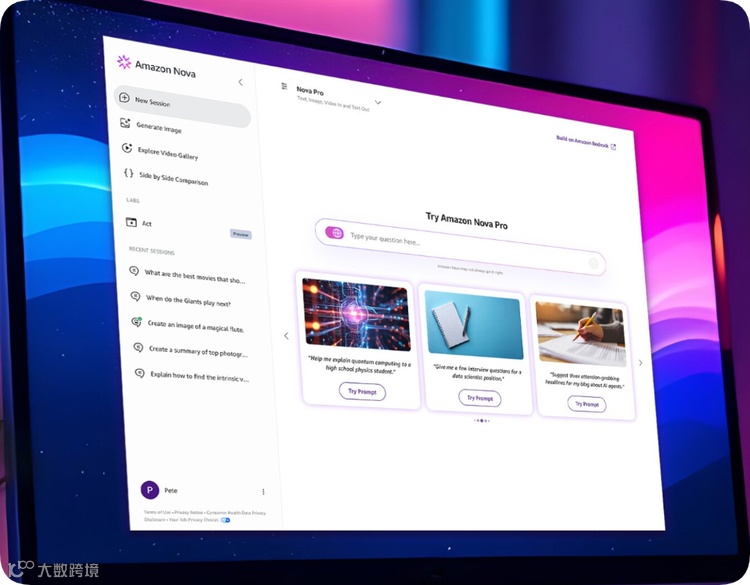The height and width of the screenshot is (585, 750).
Task: Open session 'Create an image of a magical flute'
Action: [196, 326]
